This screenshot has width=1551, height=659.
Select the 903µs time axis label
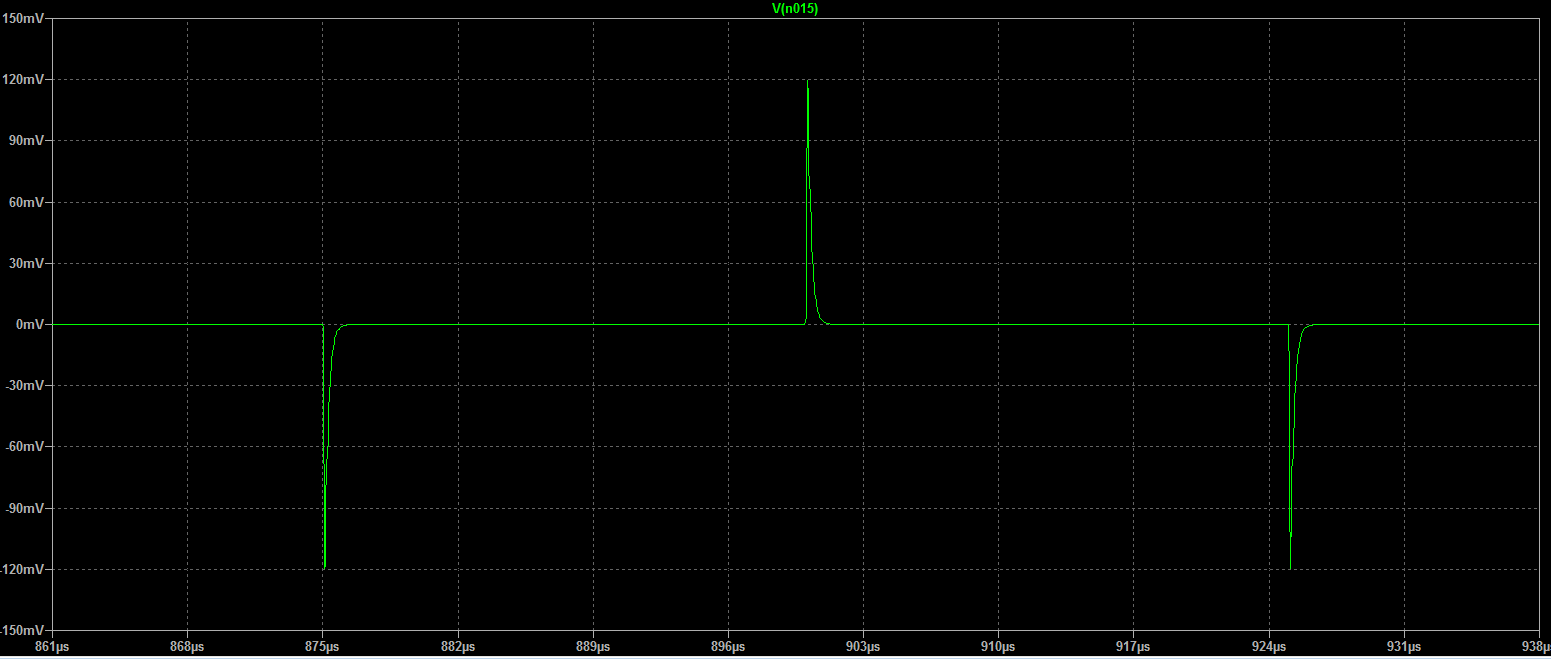coord(863,646)
